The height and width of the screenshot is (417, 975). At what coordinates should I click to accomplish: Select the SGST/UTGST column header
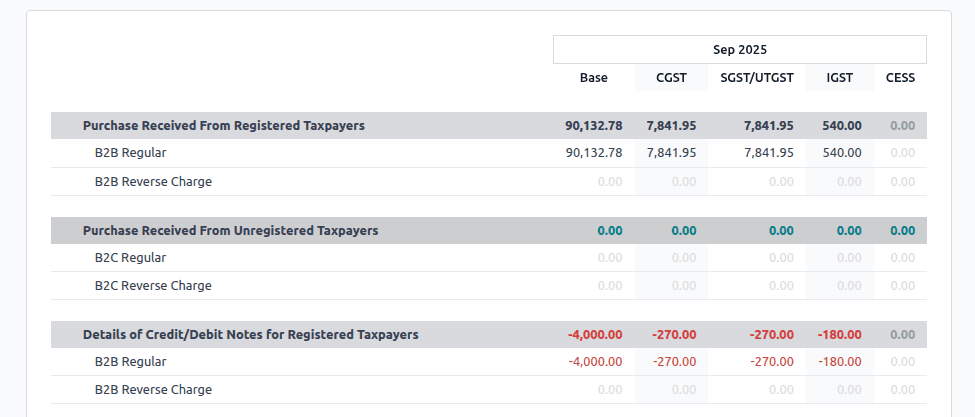[x=756, y=77]
